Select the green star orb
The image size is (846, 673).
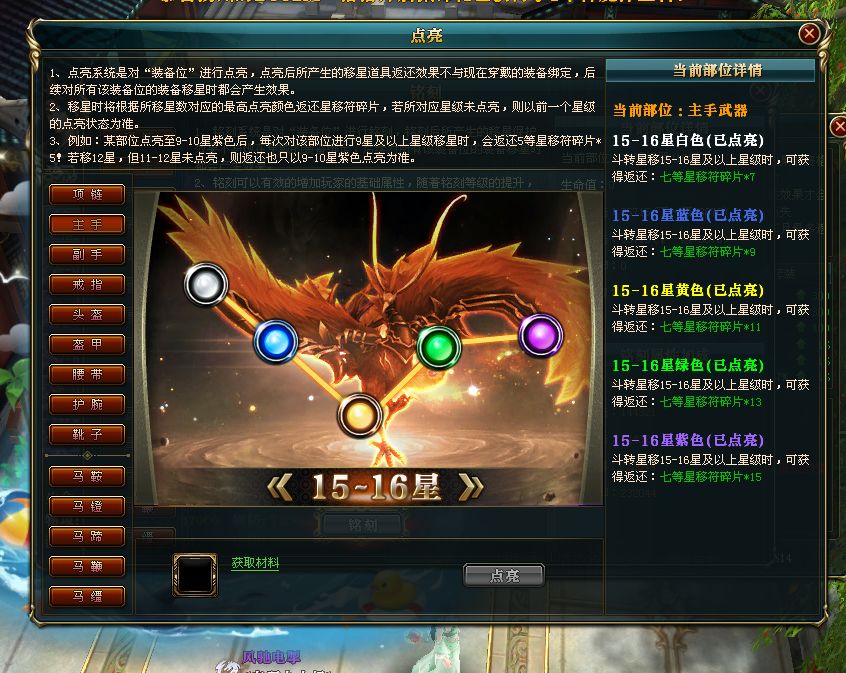point(439,348)
